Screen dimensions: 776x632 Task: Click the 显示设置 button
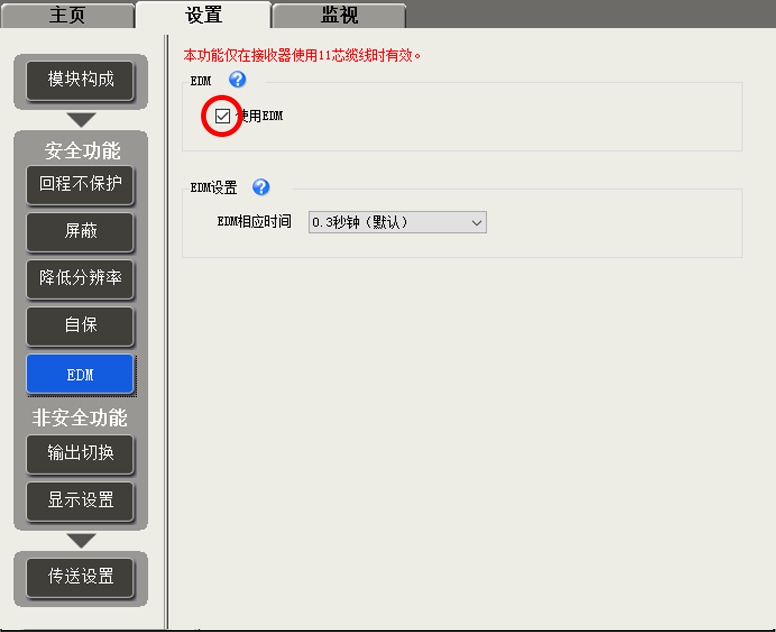[80, 500]
